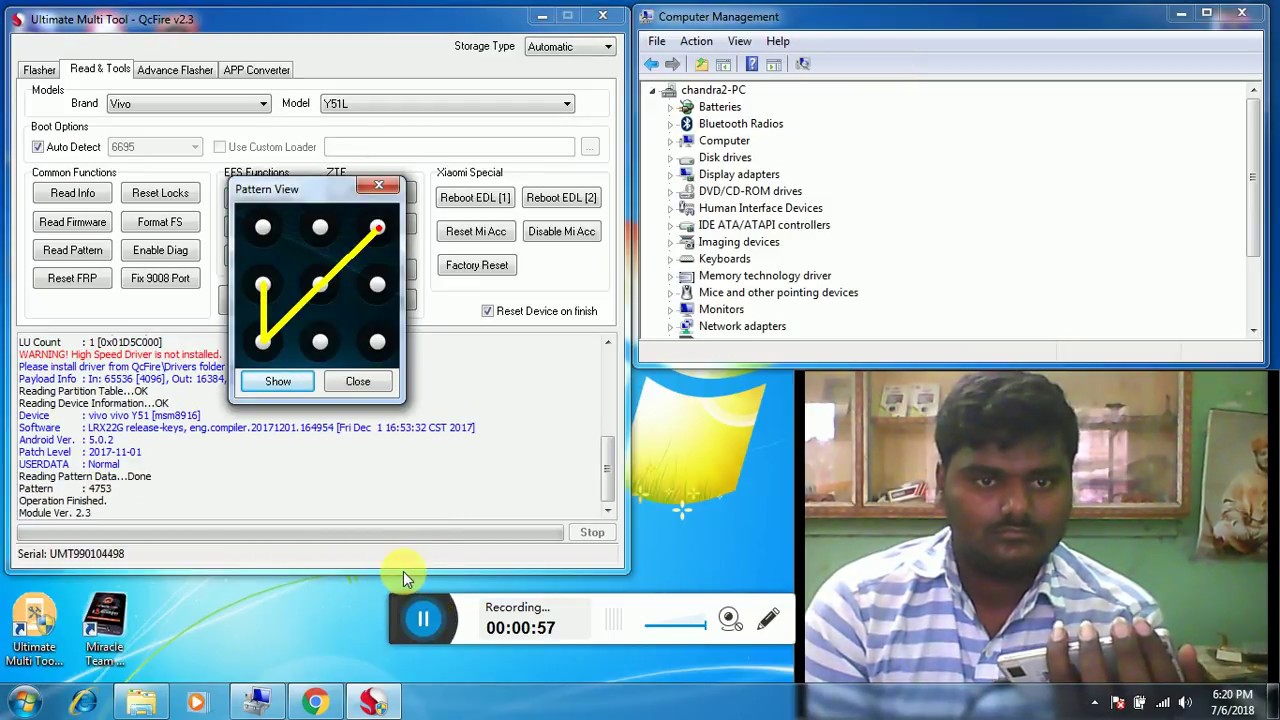
Task: Open Google Chrome from taskbar
Action: [x=315, y=702]
